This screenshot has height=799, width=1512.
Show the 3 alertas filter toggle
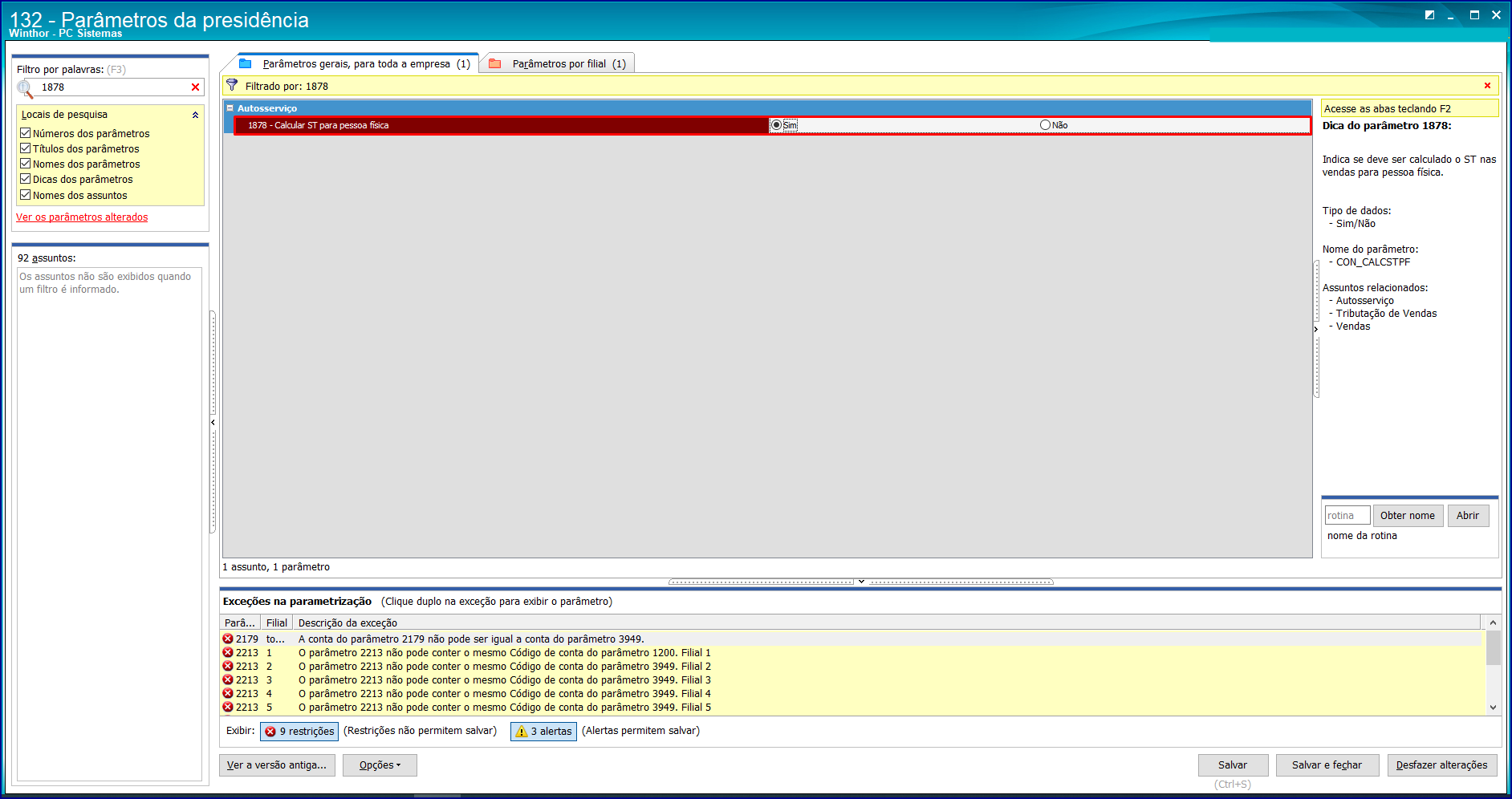[x=543, y=731]
